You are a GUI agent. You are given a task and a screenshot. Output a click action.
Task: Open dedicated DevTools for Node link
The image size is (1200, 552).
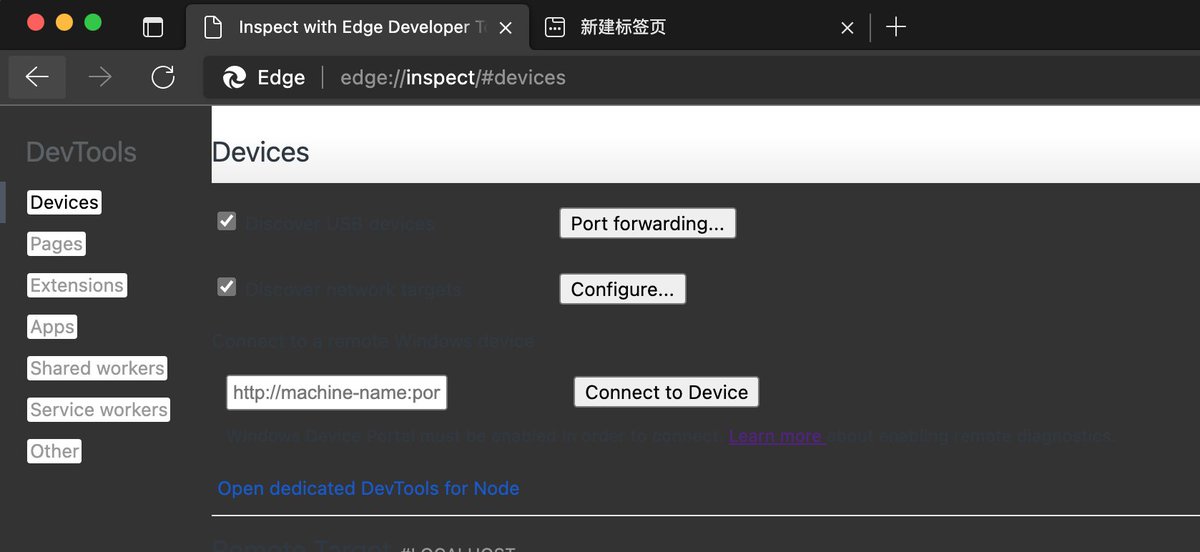368,488
